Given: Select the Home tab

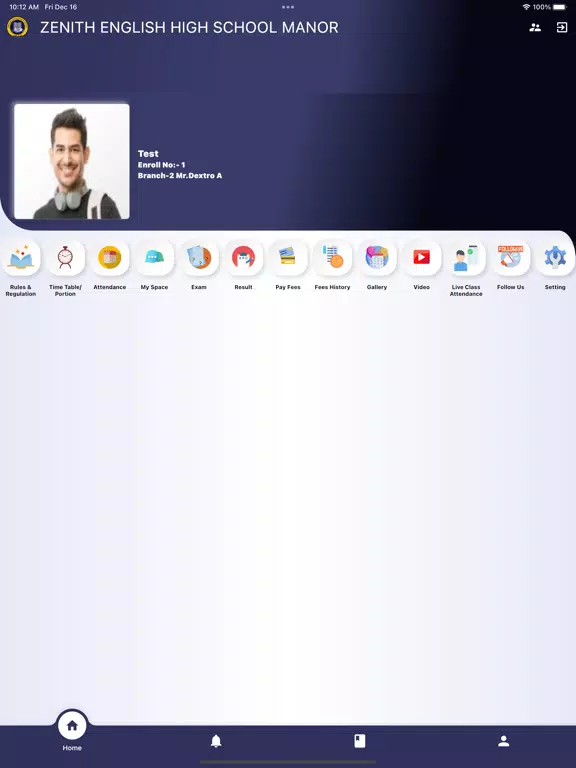Looking at the screenshot, I should [72, 731].
